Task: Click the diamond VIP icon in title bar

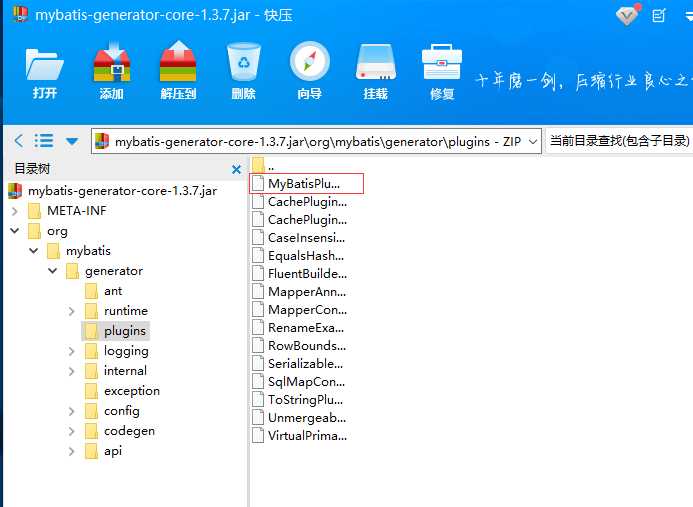Action: pyautogui.click(x=627, y=15)
